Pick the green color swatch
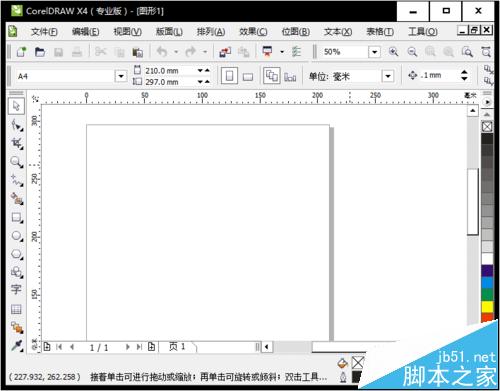Viewport: 500px width, 391px height. coord(487,295)
